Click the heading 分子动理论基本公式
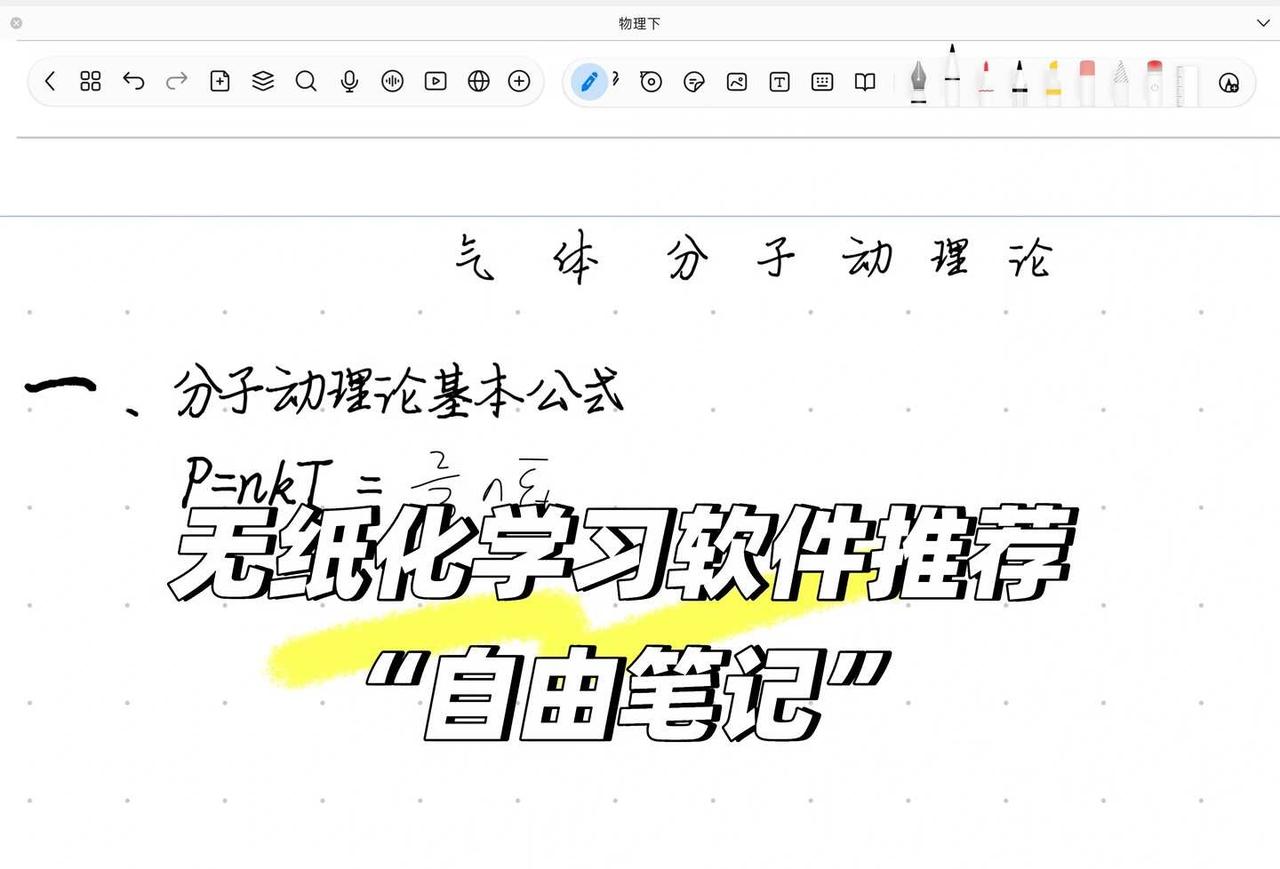Screen dimensions: 1280x869 point(398,392)
